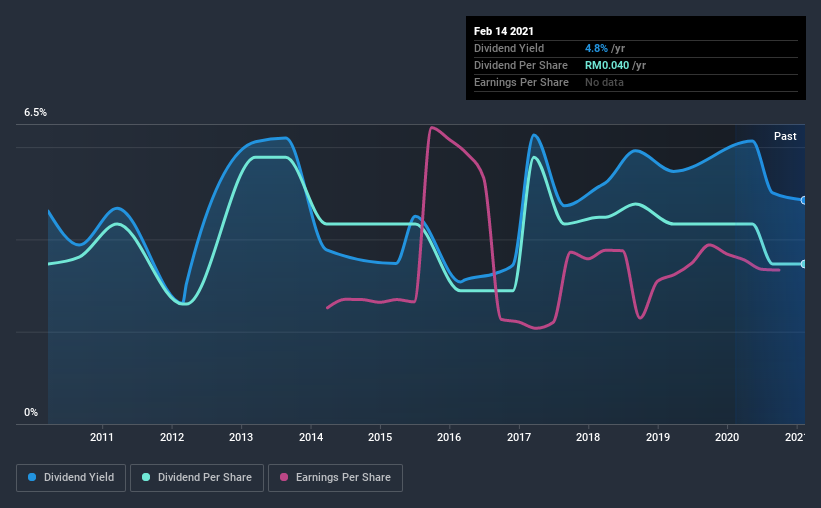The width and height of the screenshot is (821, 508).
Task: Select the 2016 x-axis label
Action: 449,437
